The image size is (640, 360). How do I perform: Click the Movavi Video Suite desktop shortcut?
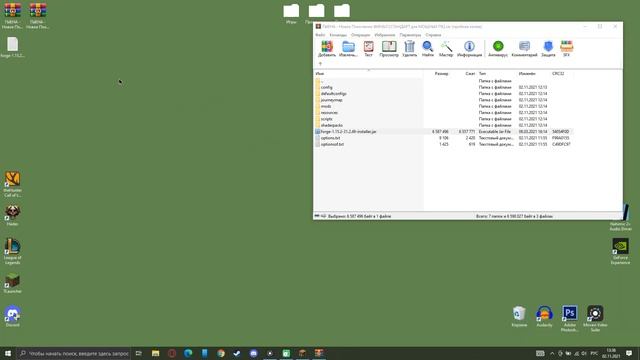[x=595, y=318]
